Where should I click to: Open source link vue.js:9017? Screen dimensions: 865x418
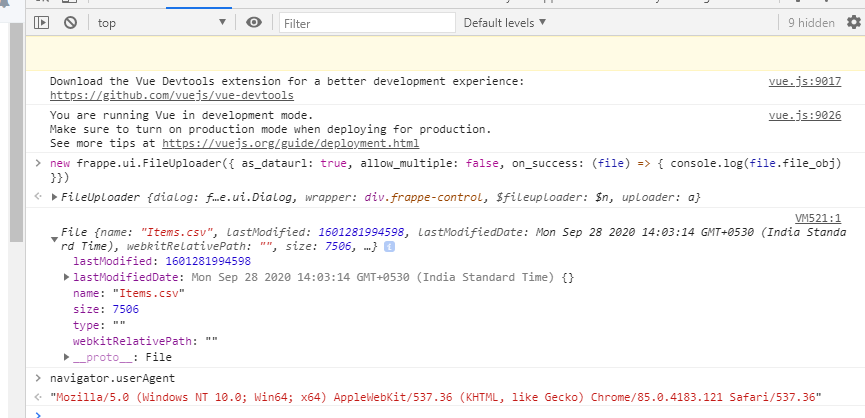pos(805,82)
